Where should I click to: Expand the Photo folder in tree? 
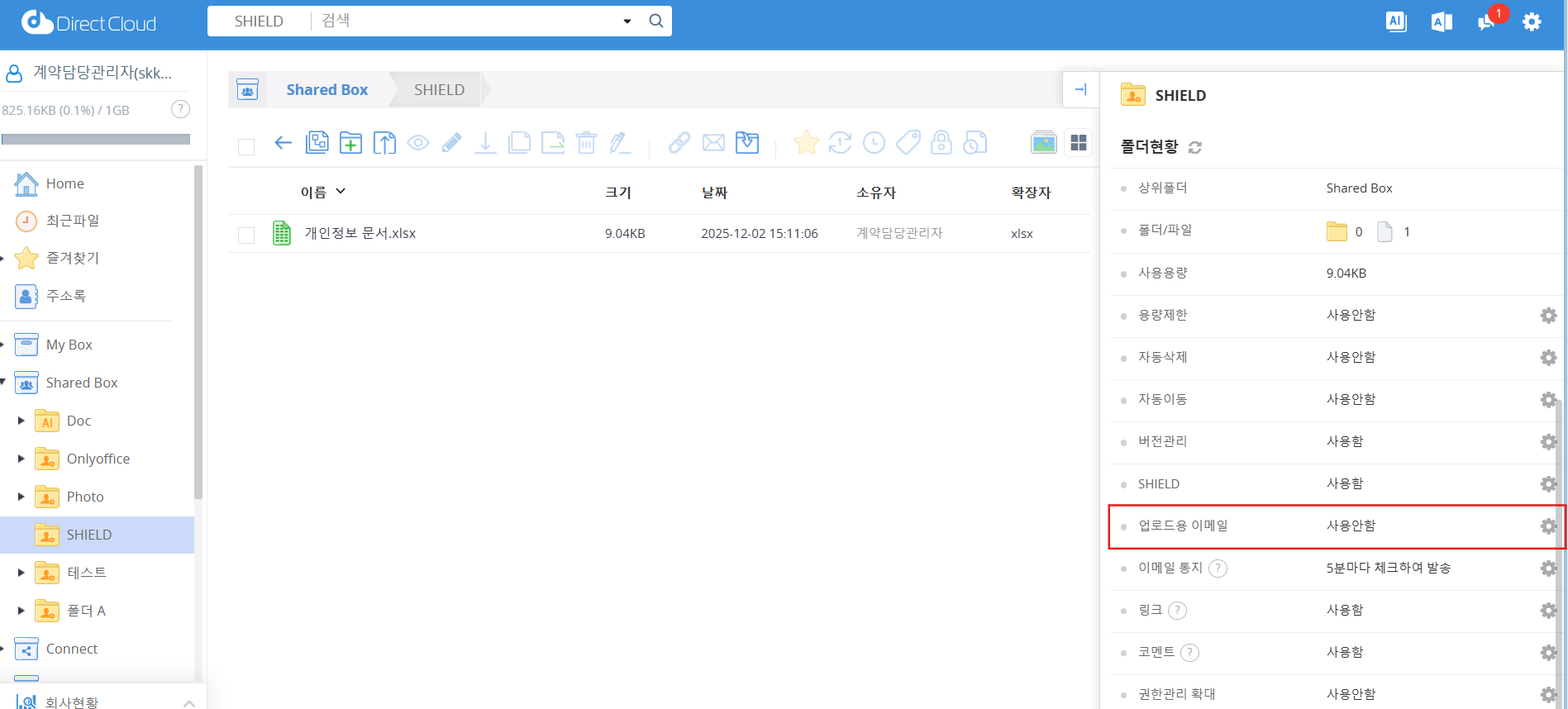point(21,497)
